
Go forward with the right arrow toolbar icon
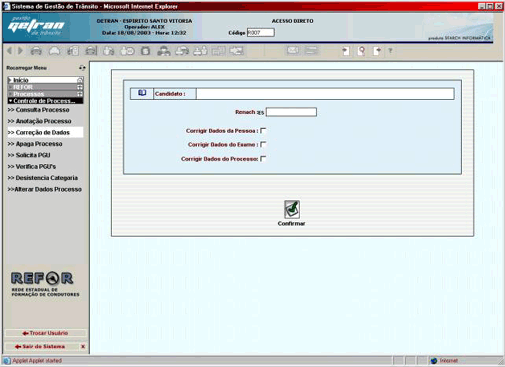pyautogui.click(x=20, y=51)
